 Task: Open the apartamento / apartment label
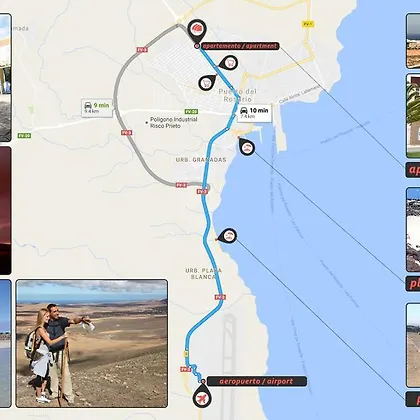click(x=240, y=46)
